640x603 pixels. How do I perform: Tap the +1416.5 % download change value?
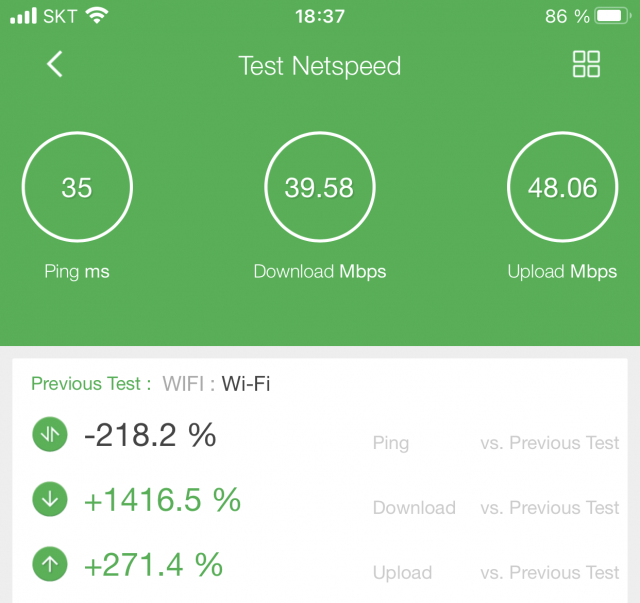pos(162,500)
